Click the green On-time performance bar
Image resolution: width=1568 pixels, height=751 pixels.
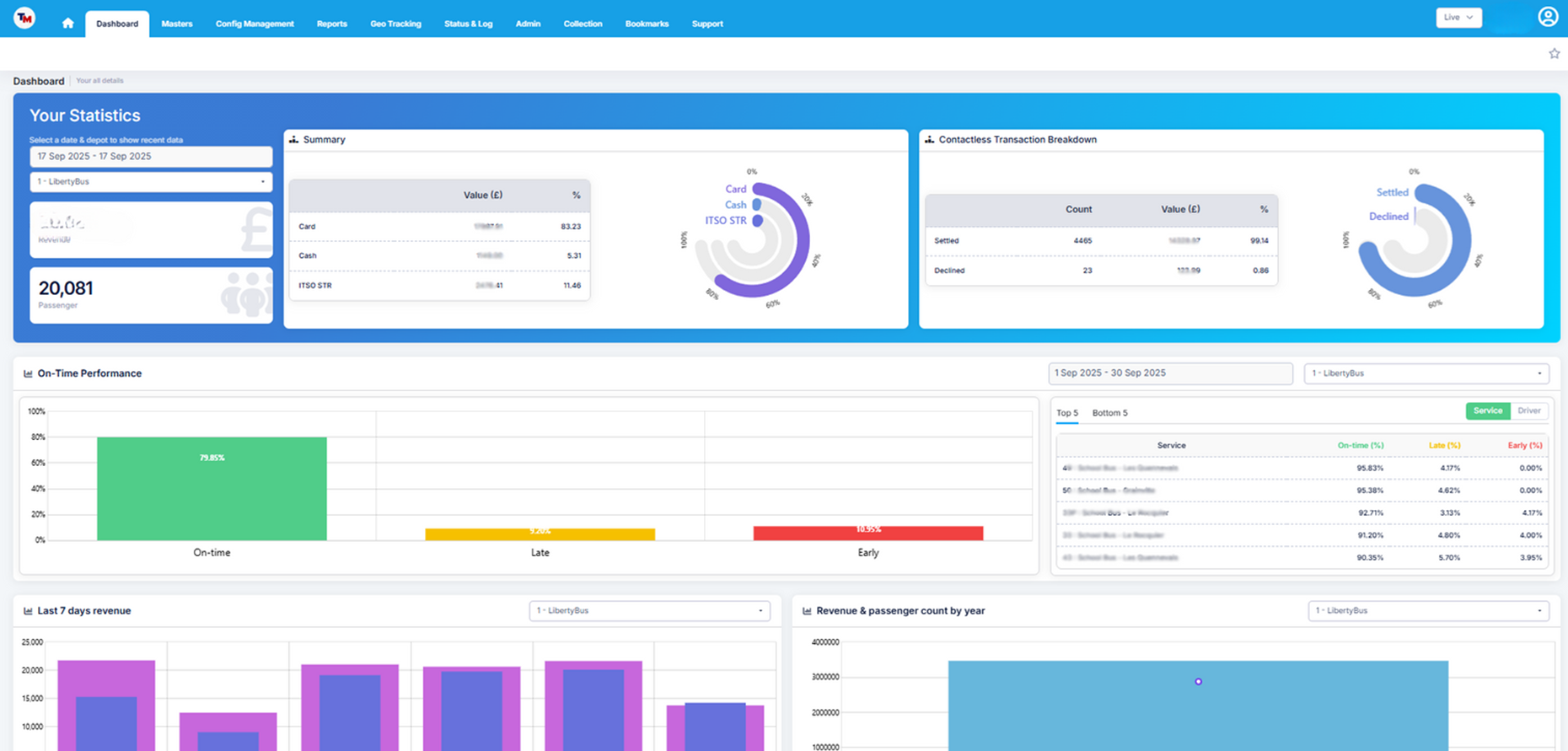point(212,489)
